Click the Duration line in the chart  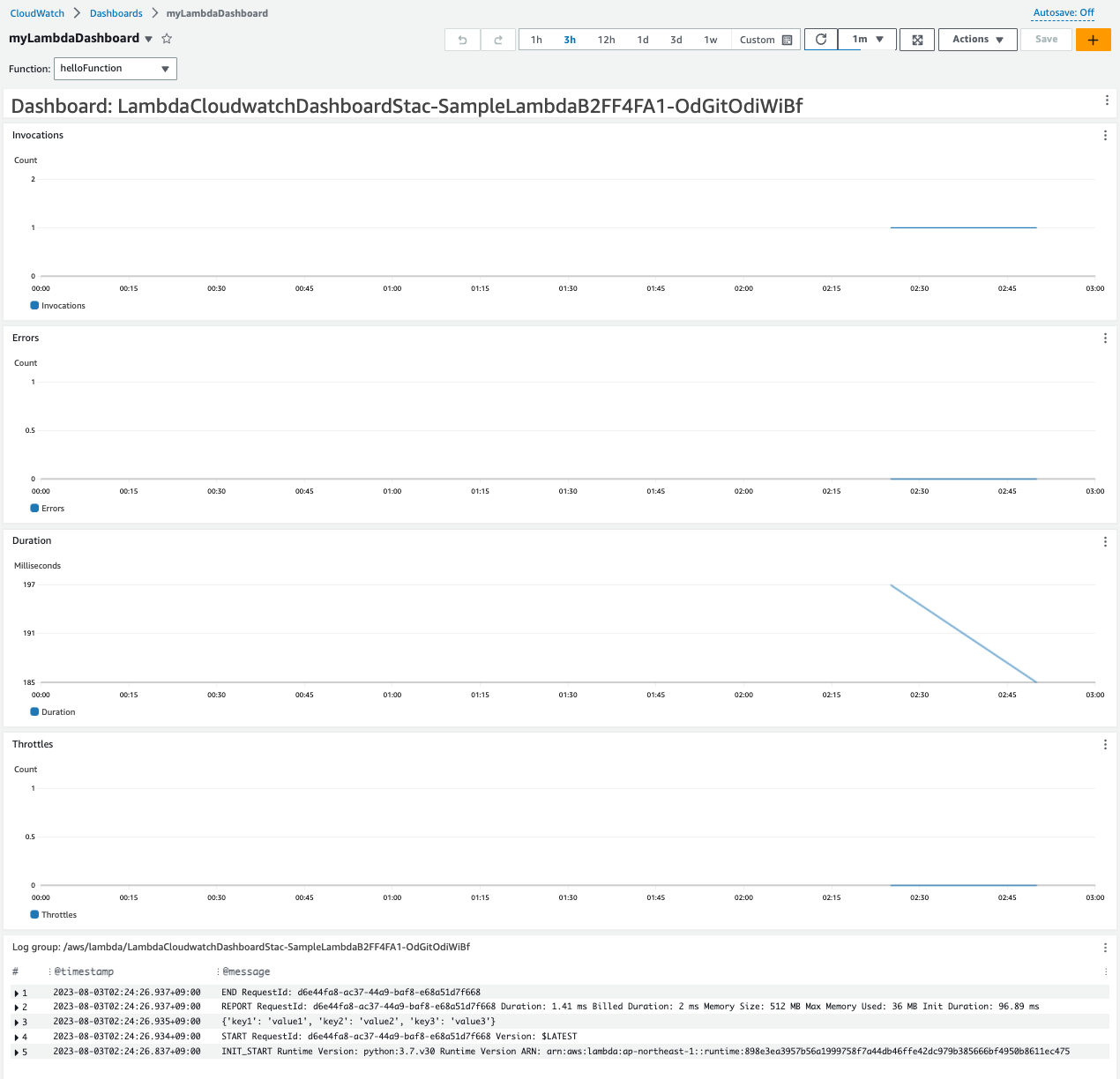click(x=964, y=633)
